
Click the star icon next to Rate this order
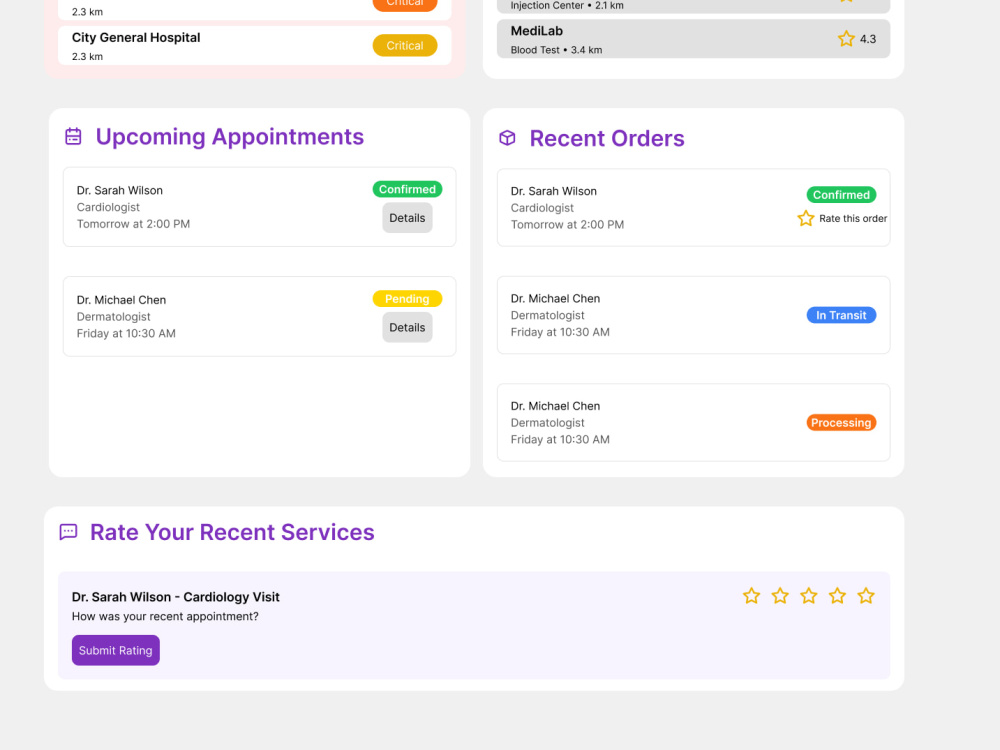pyautogui.click(x=805, y=218)
